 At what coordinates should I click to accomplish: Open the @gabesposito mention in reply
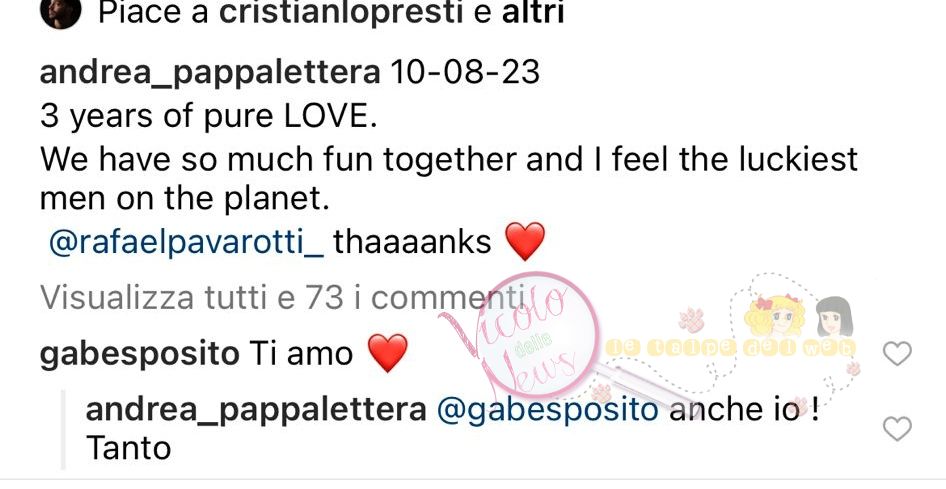point(548,411)
